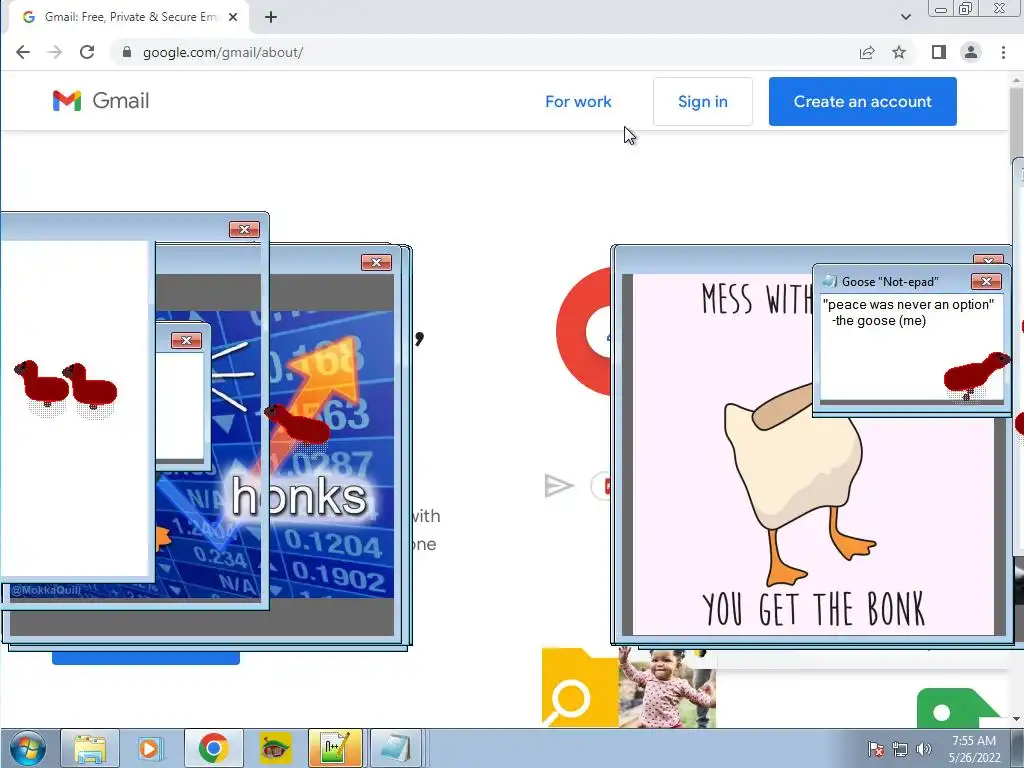Close the Goose "Not-epad" window

(x=986, y=281)
